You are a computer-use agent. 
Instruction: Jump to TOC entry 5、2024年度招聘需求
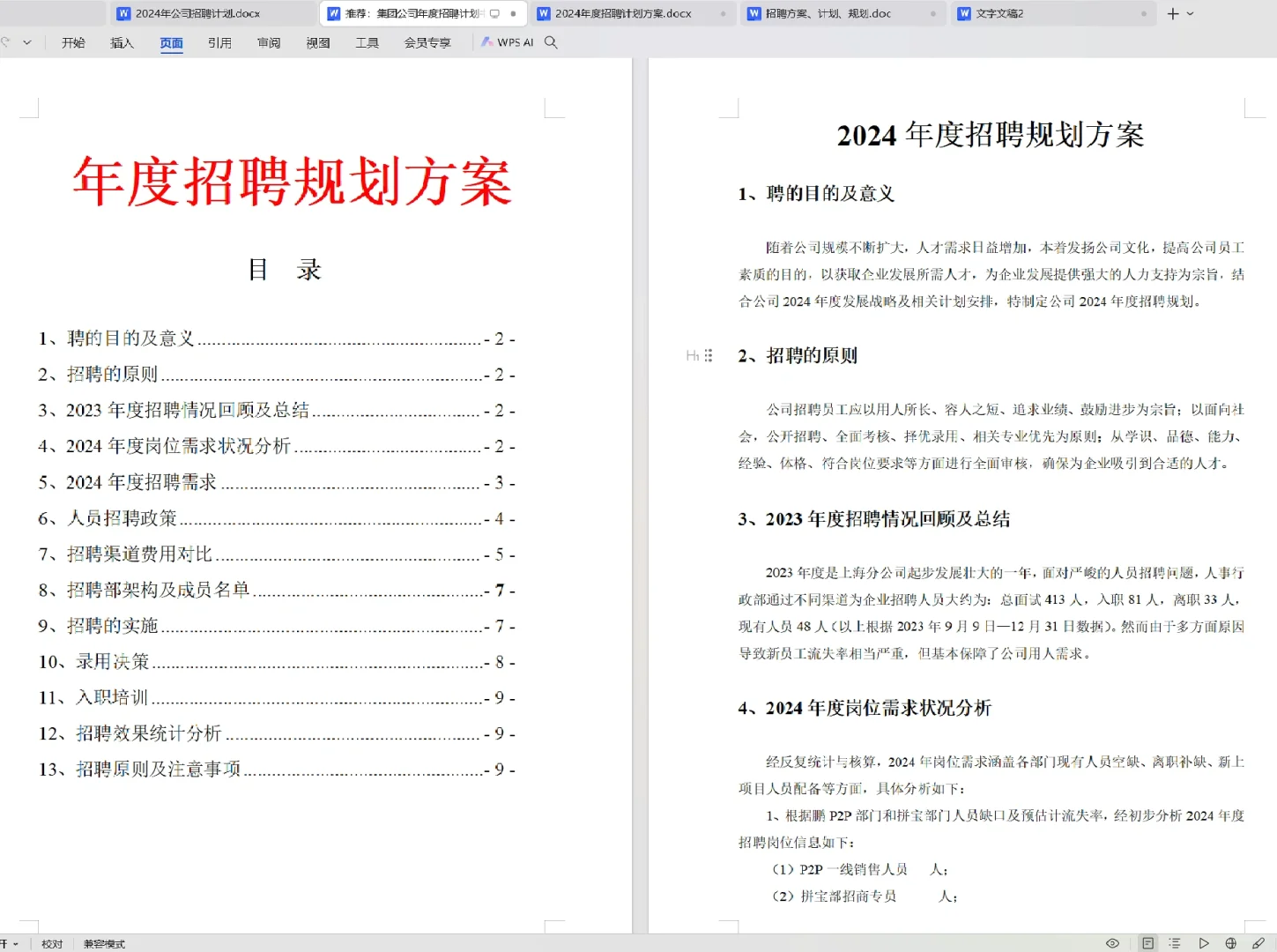click(x=277, y=482)
